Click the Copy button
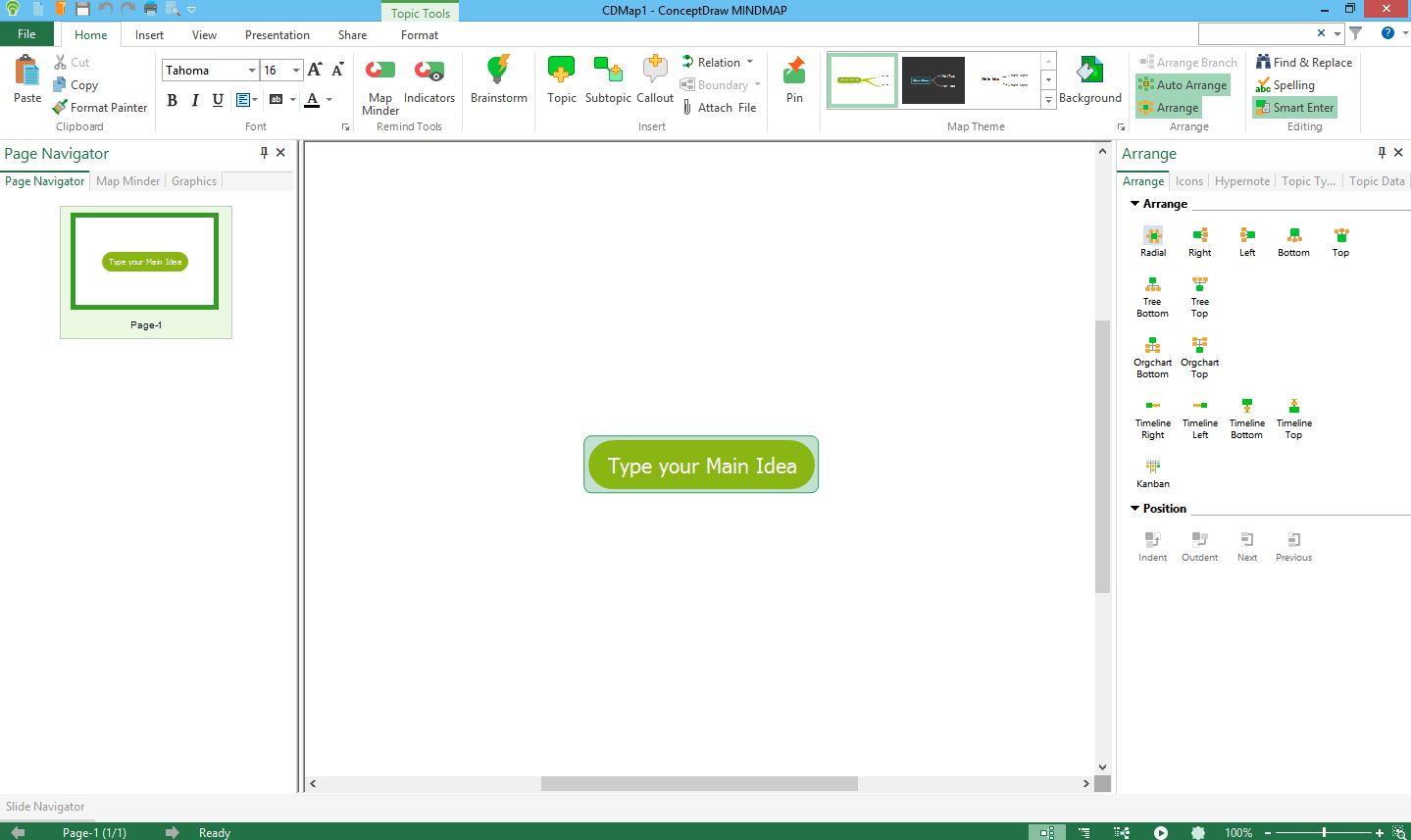Screen dimensions: 1411x840 [76, 85]
